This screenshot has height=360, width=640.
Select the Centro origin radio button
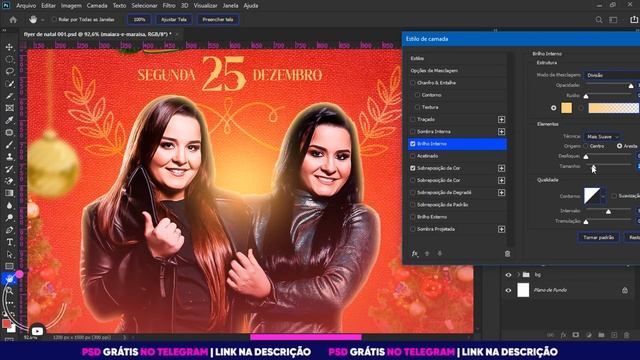click(x=586, y=146)
